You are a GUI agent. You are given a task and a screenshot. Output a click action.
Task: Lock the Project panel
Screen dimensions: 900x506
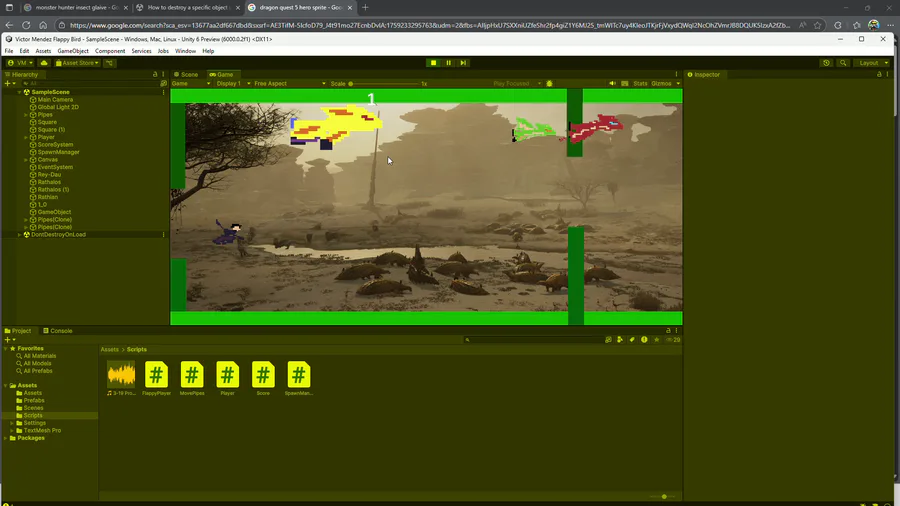668,330
